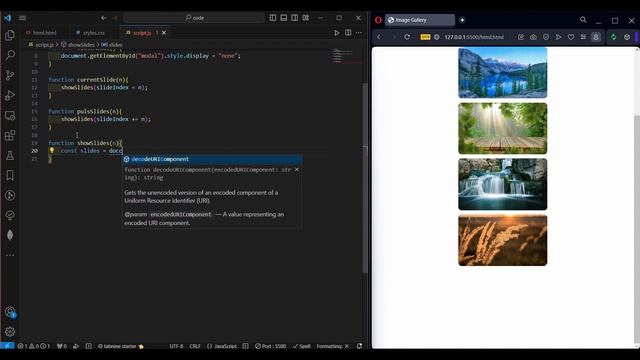Open the errors and warnings count in the status bar
The width and height of the screenshot is (640, 360).
point(33,346)
